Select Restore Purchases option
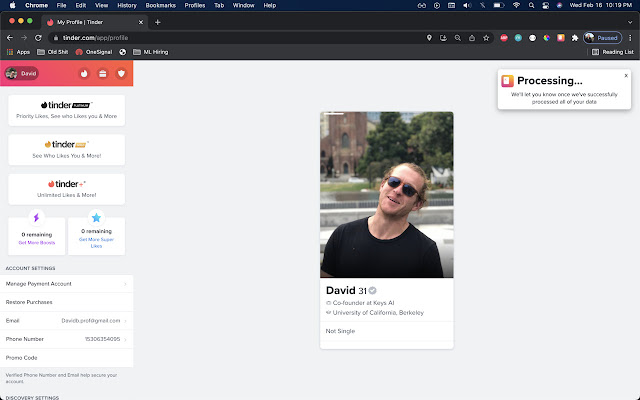Screen dimensions: 640x400 [67, 302]
